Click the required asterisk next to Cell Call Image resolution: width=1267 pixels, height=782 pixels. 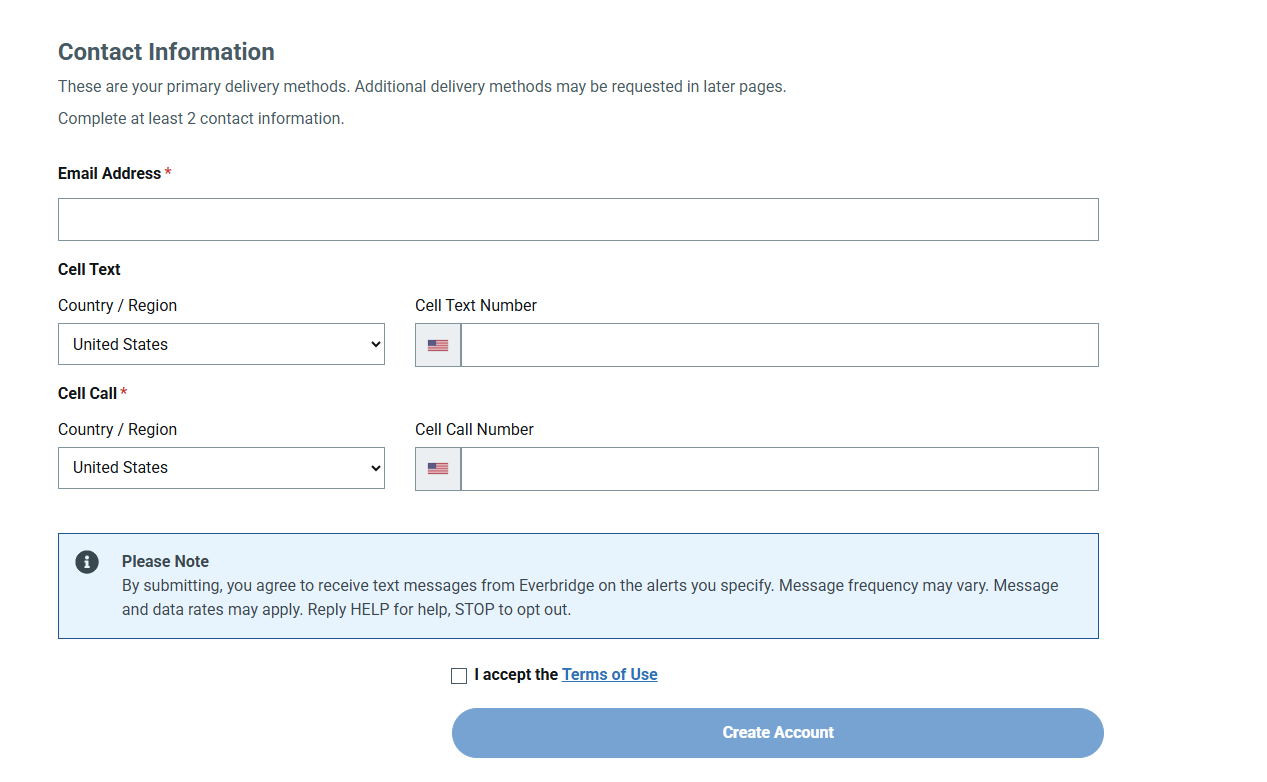click(x=123, y=392)
